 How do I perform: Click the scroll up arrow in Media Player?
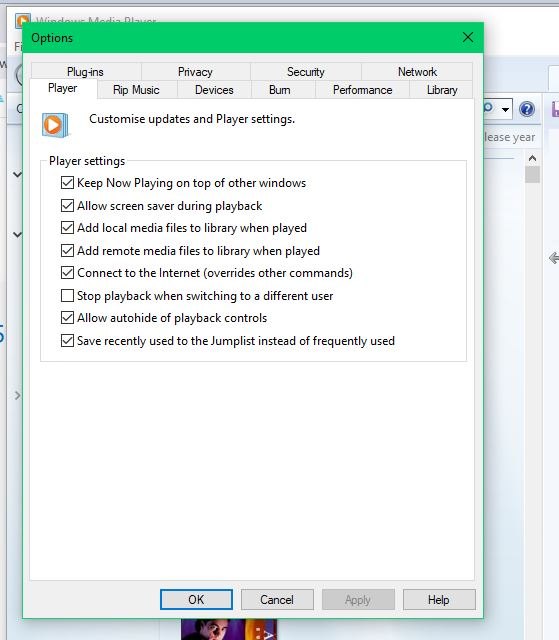(x=532, y=158)
